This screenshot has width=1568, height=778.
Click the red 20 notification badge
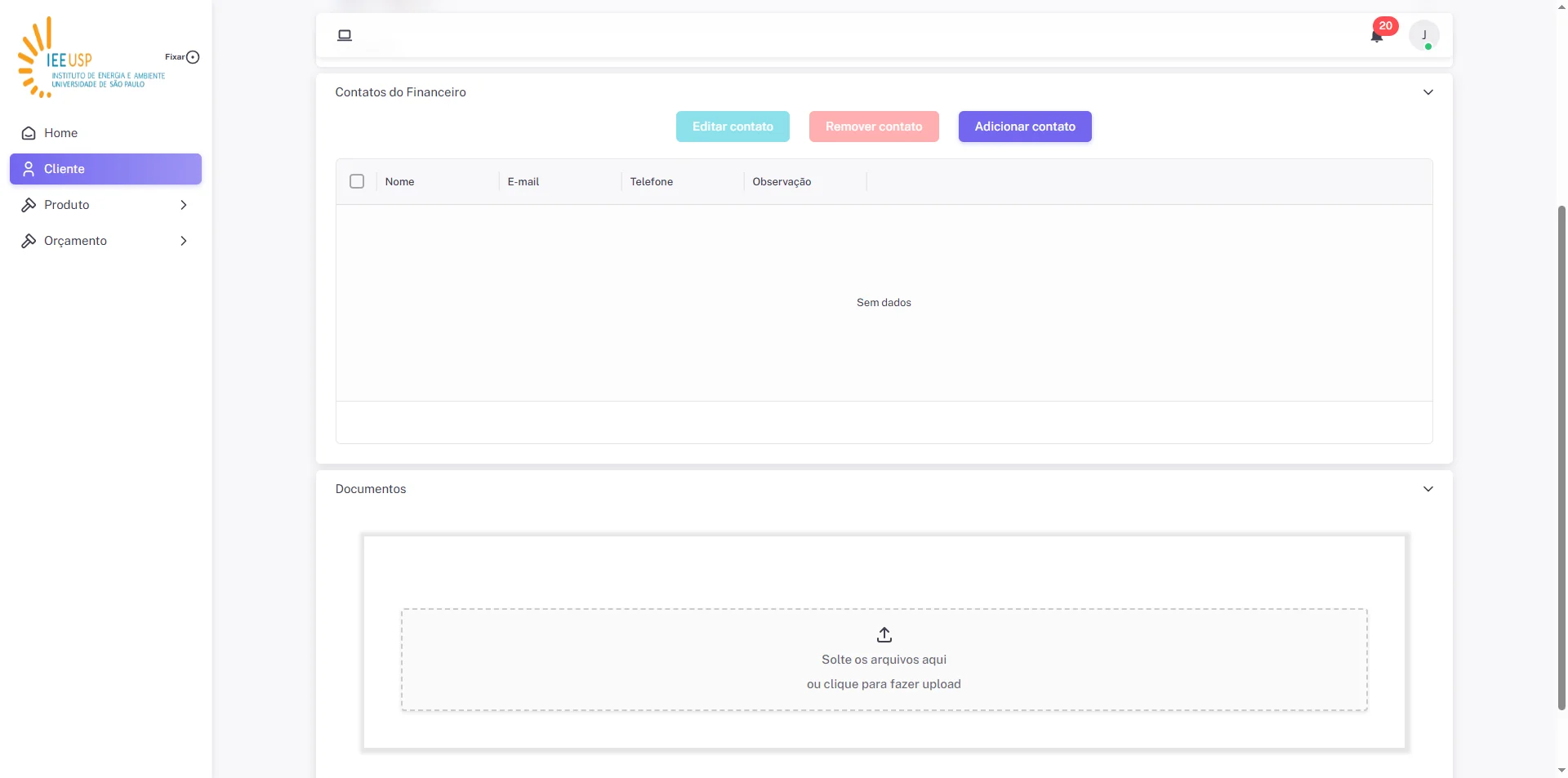pos(1385,25)
